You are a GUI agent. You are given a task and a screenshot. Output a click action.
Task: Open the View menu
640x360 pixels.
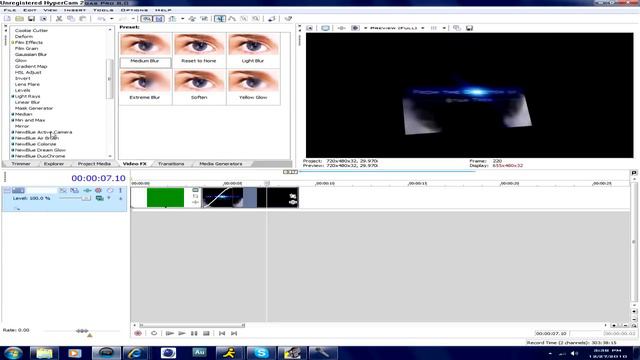[50, 10]
